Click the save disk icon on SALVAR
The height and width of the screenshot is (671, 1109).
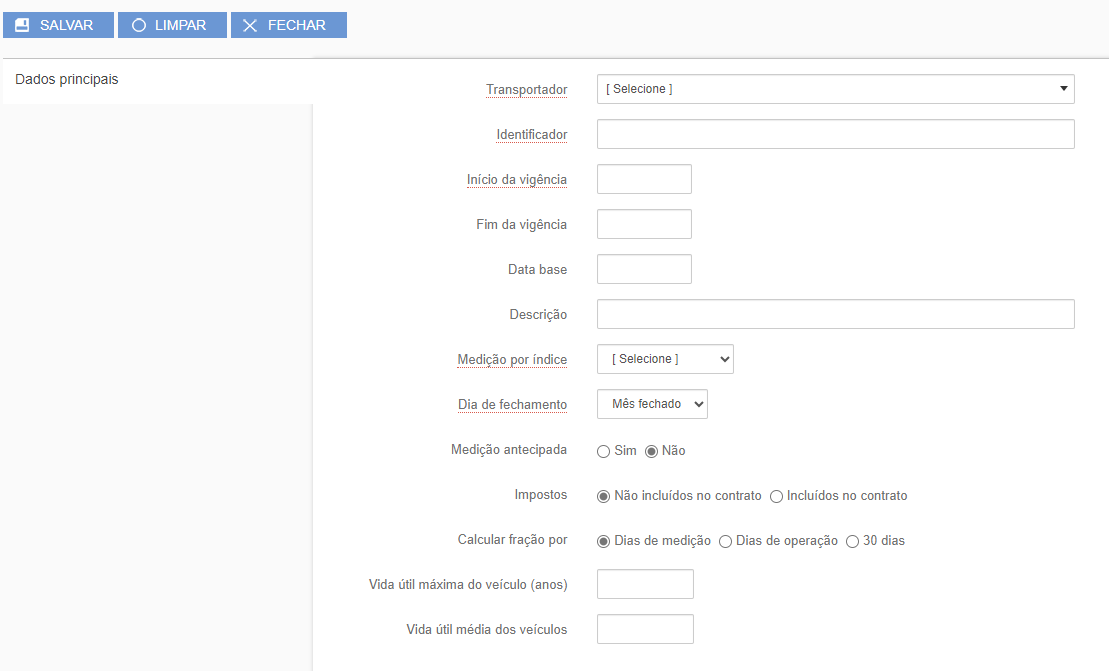point(22,25)
